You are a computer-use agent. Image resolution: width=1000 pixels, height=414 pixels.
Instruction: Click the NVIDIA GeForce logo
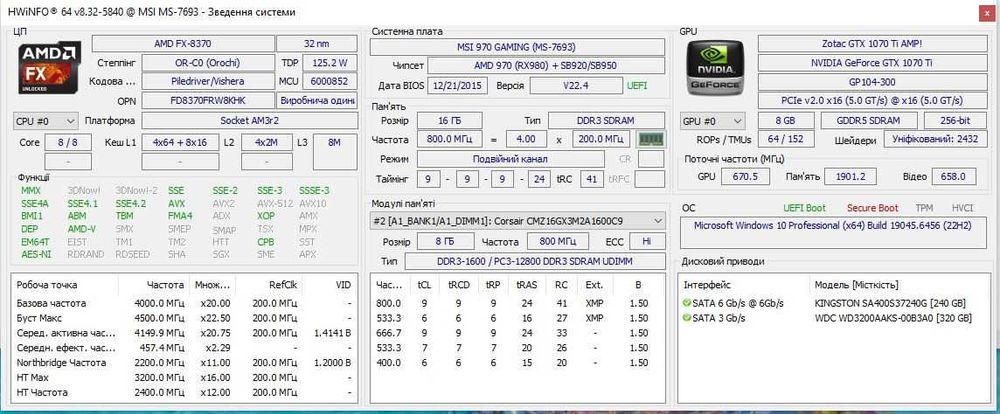point(715,67)
